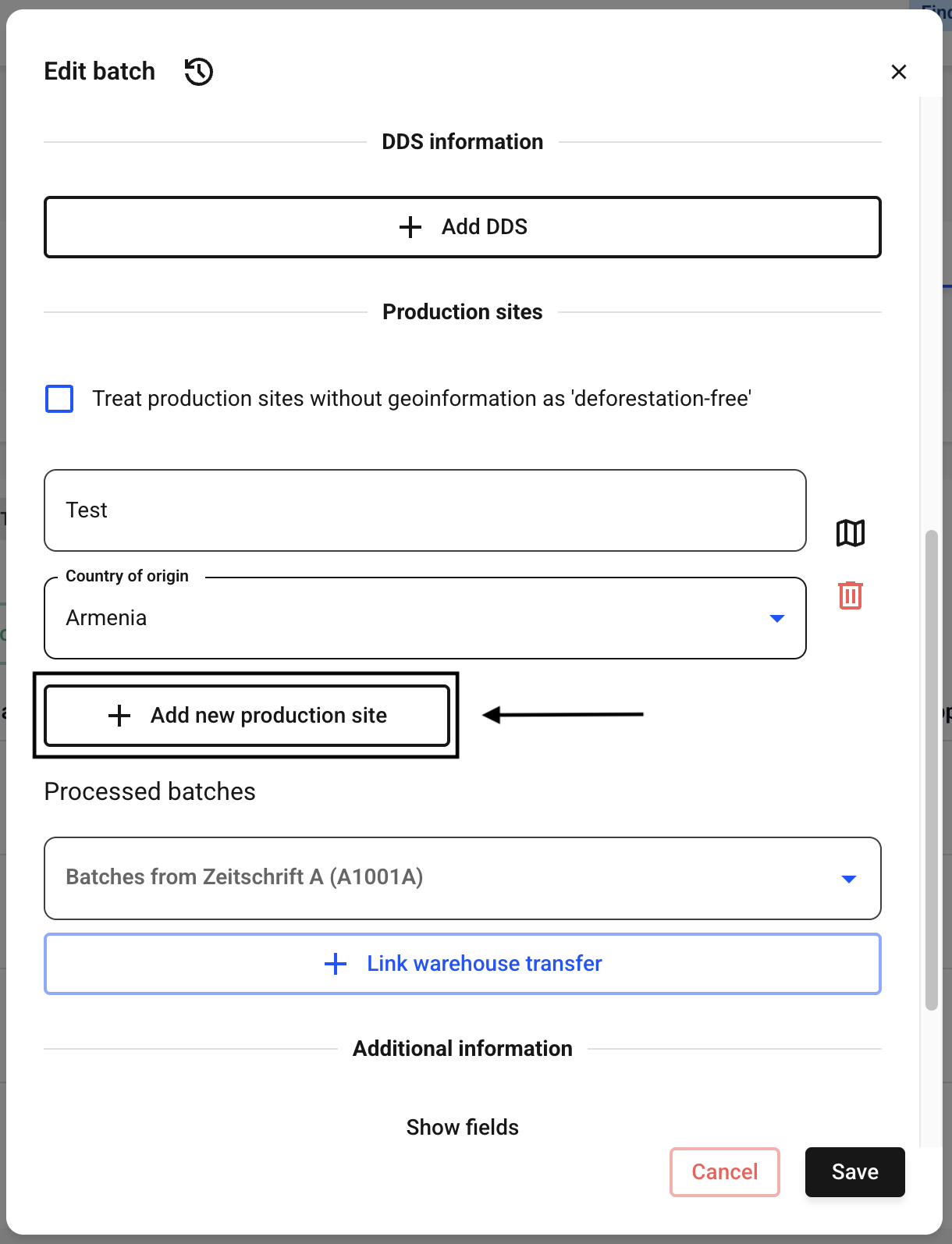The image size is (952, 1244).
Task: Click the Processed batches selection field
Action: (x=463, y=879)
